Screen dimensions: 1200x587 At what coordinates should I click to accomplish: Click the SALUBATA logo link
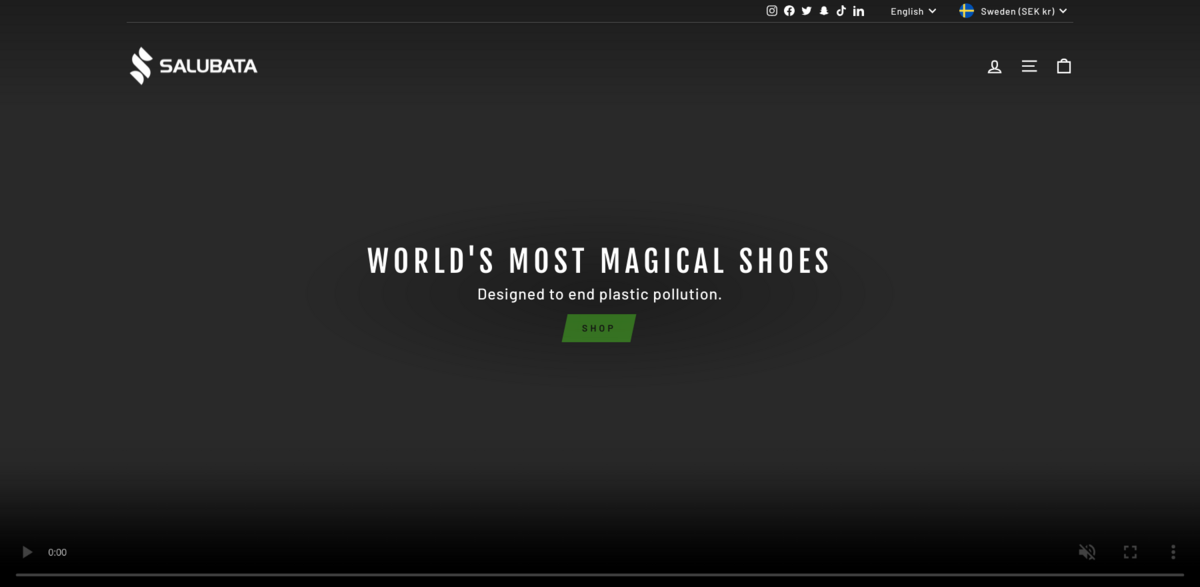193,65
